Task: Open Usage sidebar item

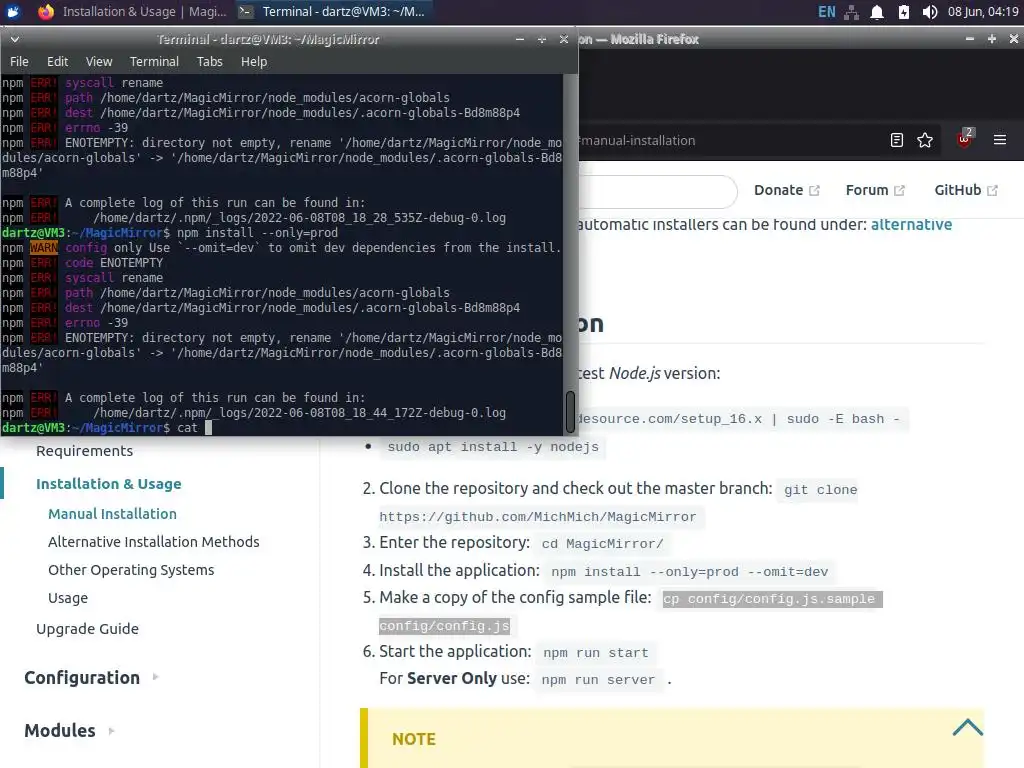Action: tap(68, 598)
